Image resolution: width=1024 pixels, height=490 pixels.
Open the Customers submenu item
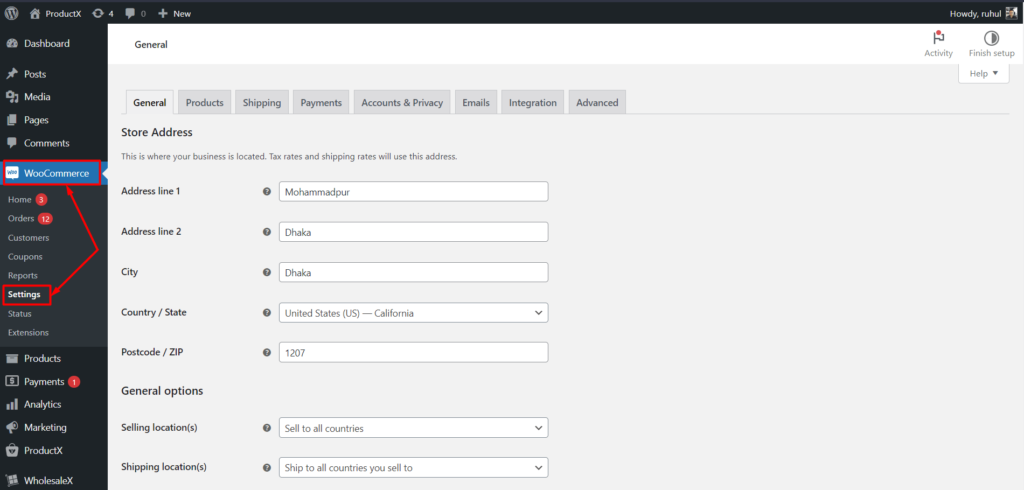pos(29,238)
